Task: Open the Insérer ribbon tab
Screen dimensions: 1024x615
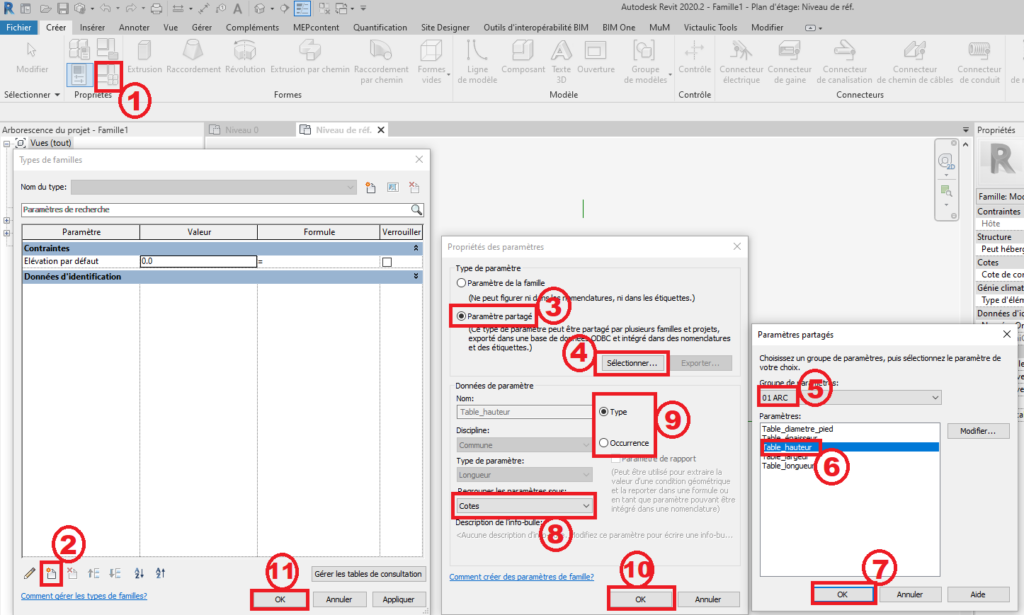Action: [92, 28]
